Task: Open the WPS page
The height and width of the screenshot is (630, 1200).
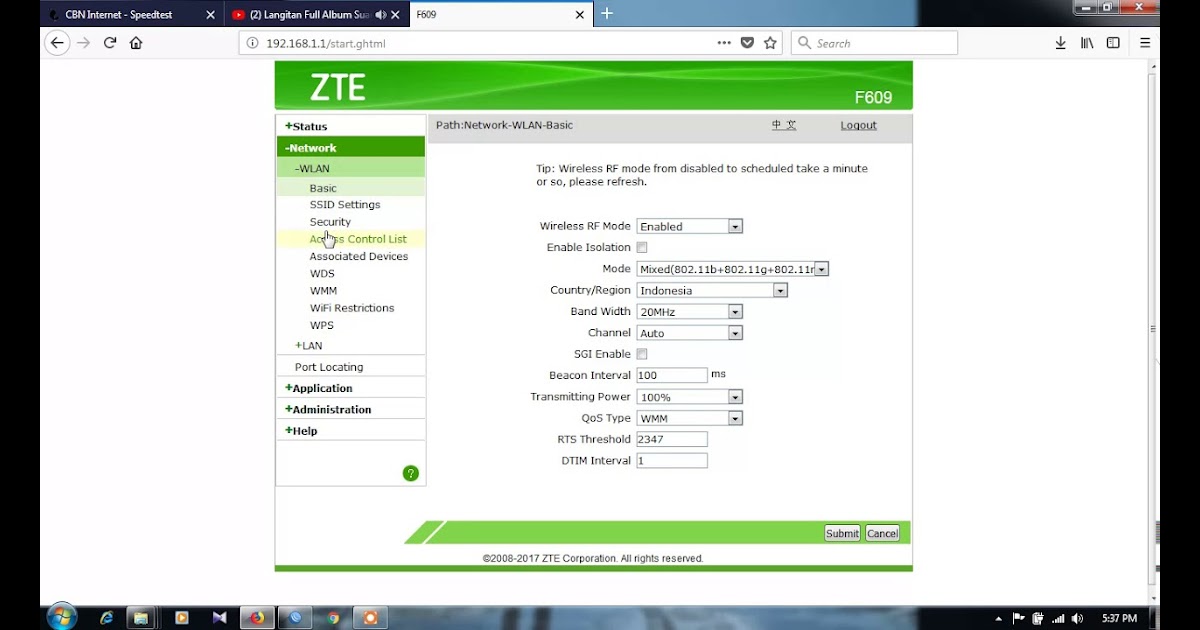Action: pyautogui.click(x=322, y=325)
